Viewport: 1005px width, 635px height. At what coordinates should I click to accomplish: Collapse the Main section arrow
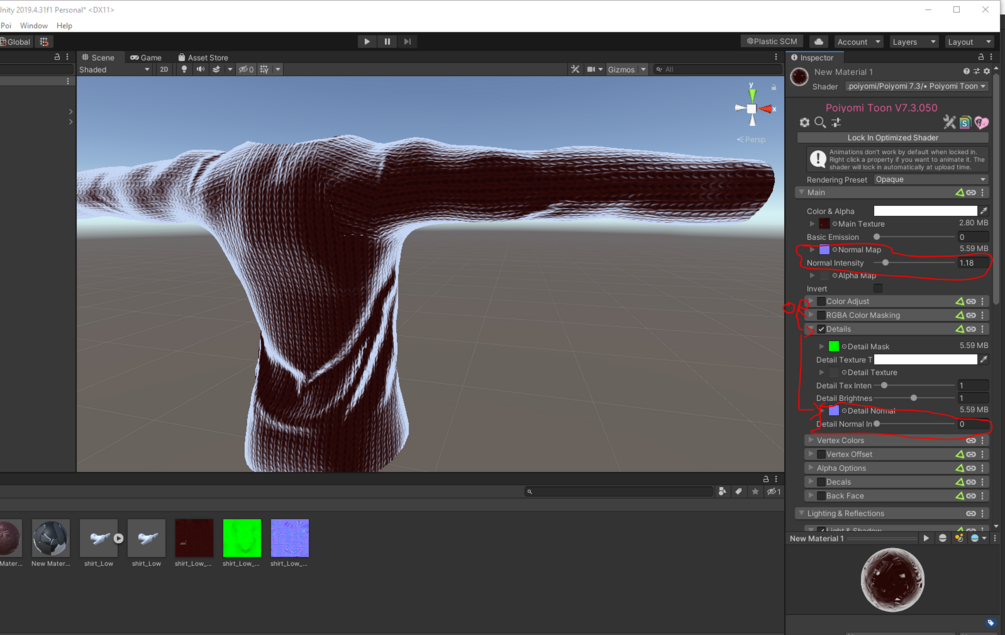[x=801, y=192]
